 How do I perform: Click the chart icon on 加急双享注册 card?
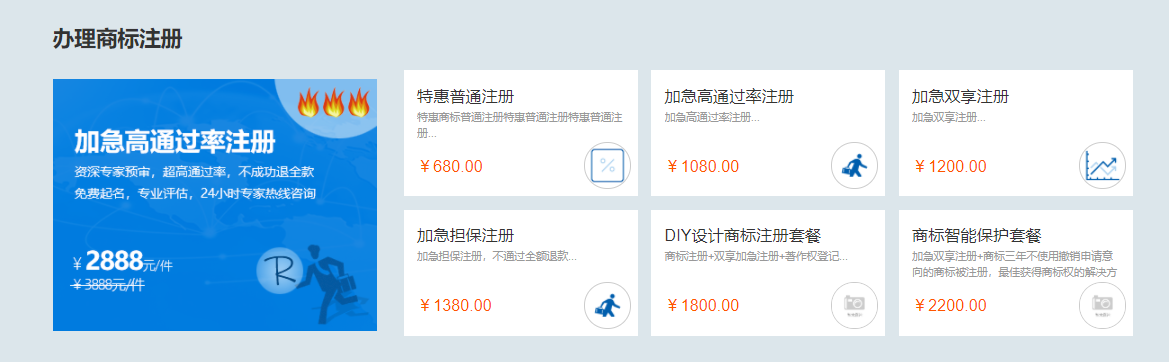point(1103,165)
